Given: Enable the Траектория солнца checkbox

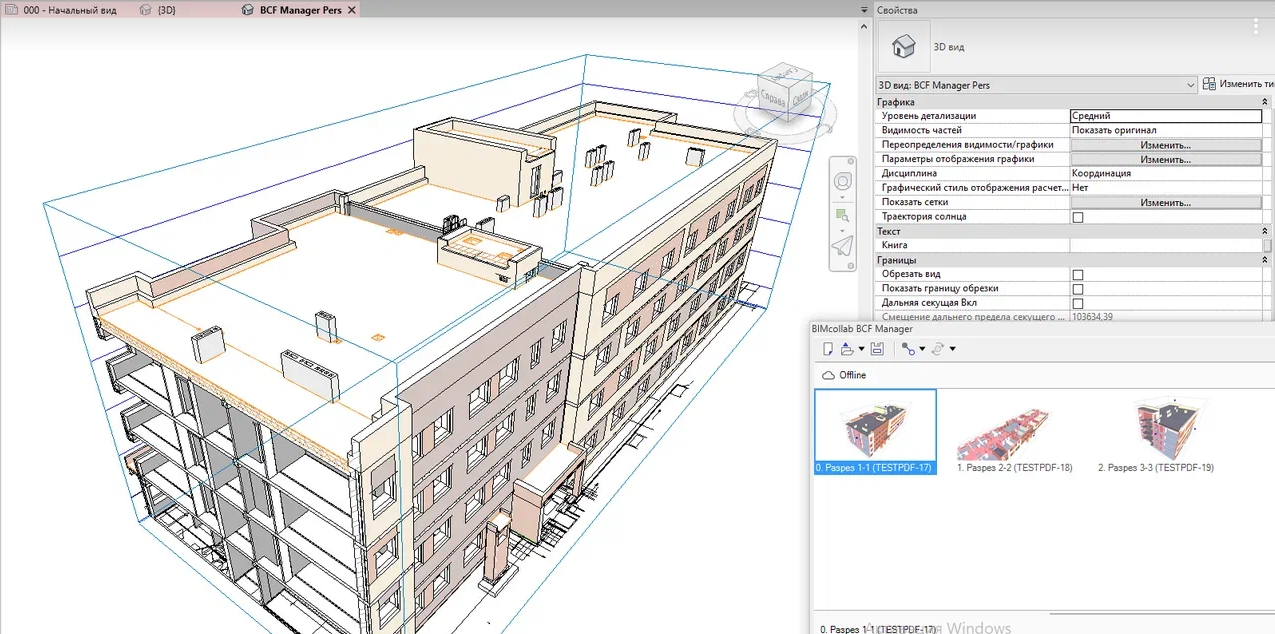Looking at the screenshot, I should (x=1078, y=217).
